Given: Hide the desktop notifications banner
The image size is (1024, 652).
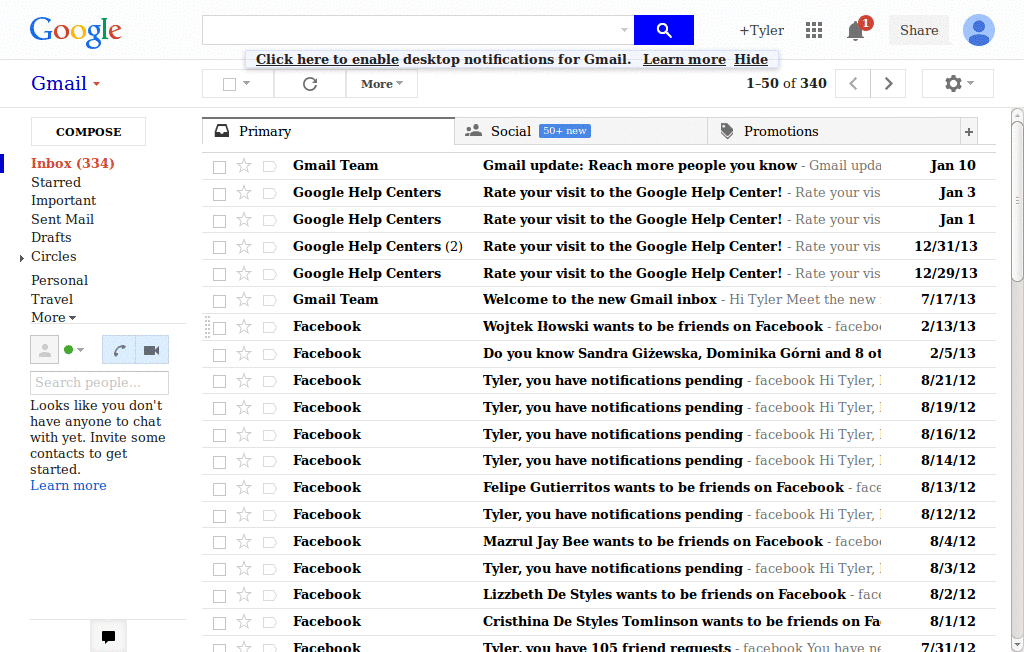Looking at the screenshot, I should [751, 59].
